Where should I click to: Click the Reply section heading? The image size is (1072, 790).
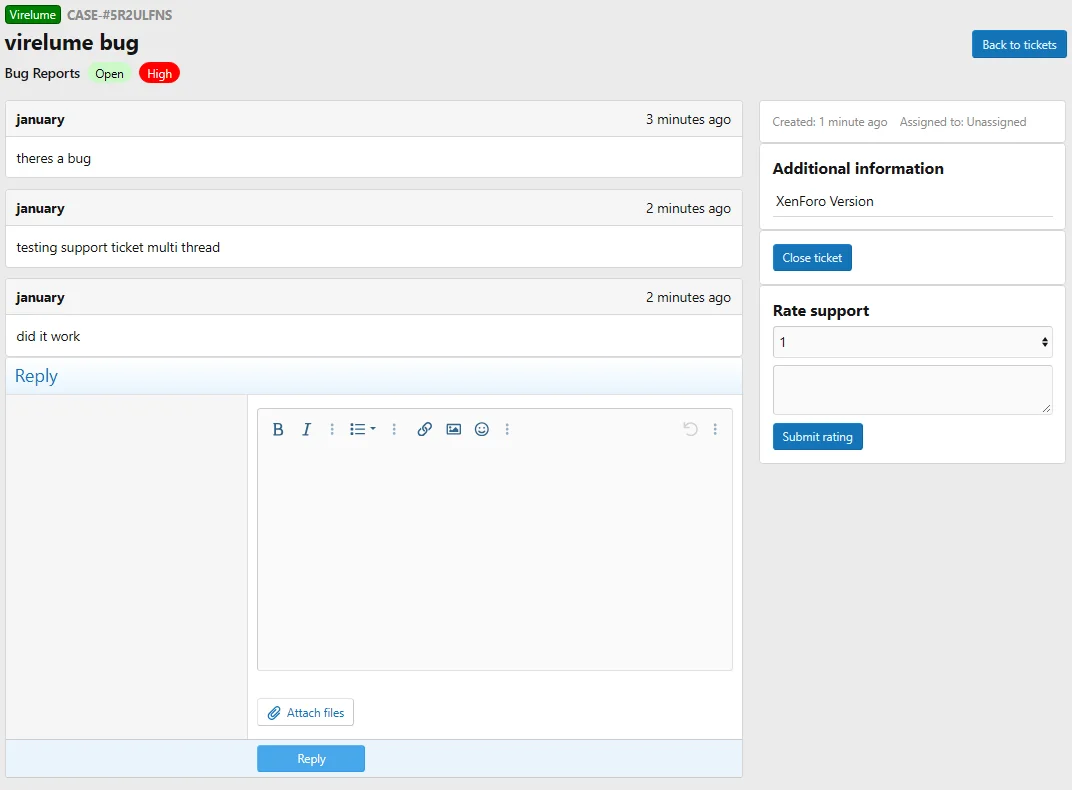pos(36,376)
